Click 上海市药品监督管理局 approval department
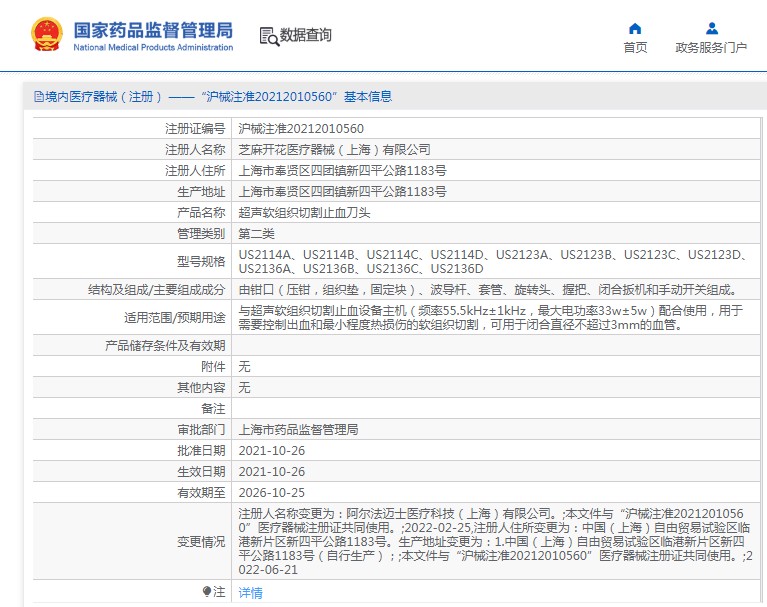This screenshot has height=607, width=767. 298,430
